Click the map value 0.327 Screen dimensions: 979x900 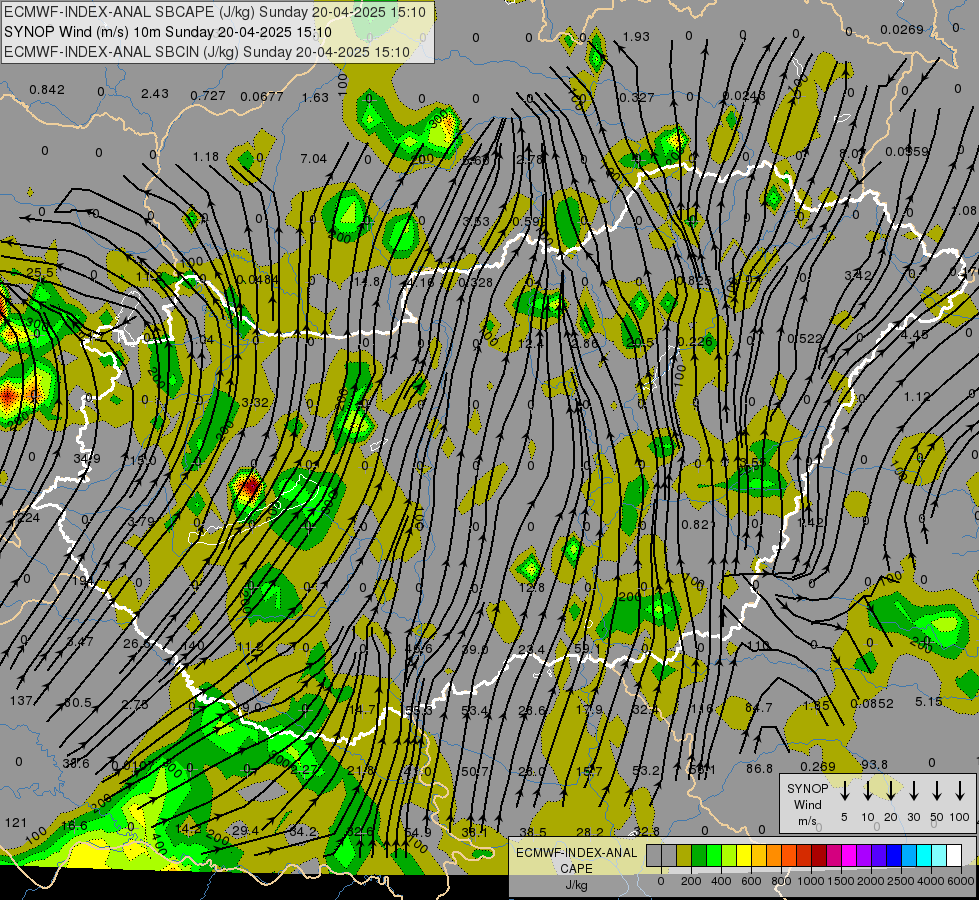(637, 98)
